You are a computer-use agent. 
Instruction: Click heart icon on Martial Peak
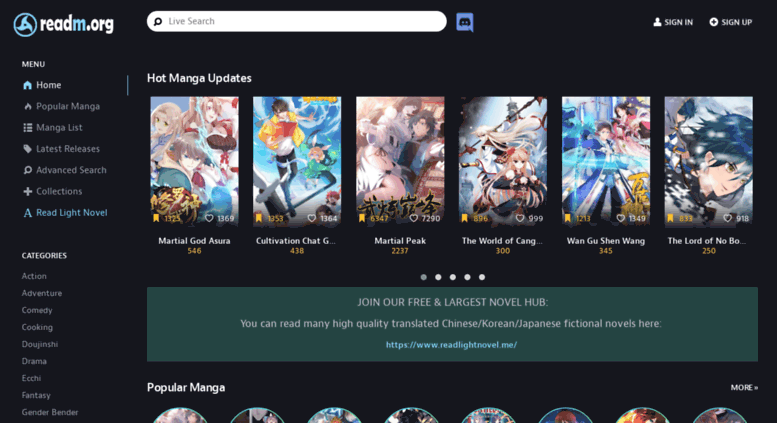(414, 218)
